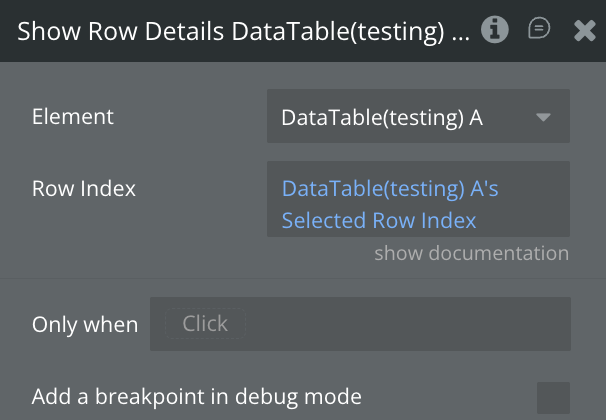606x420 pixels.
Task: Open the show documentation link
Action: click(x=471, y=253)
